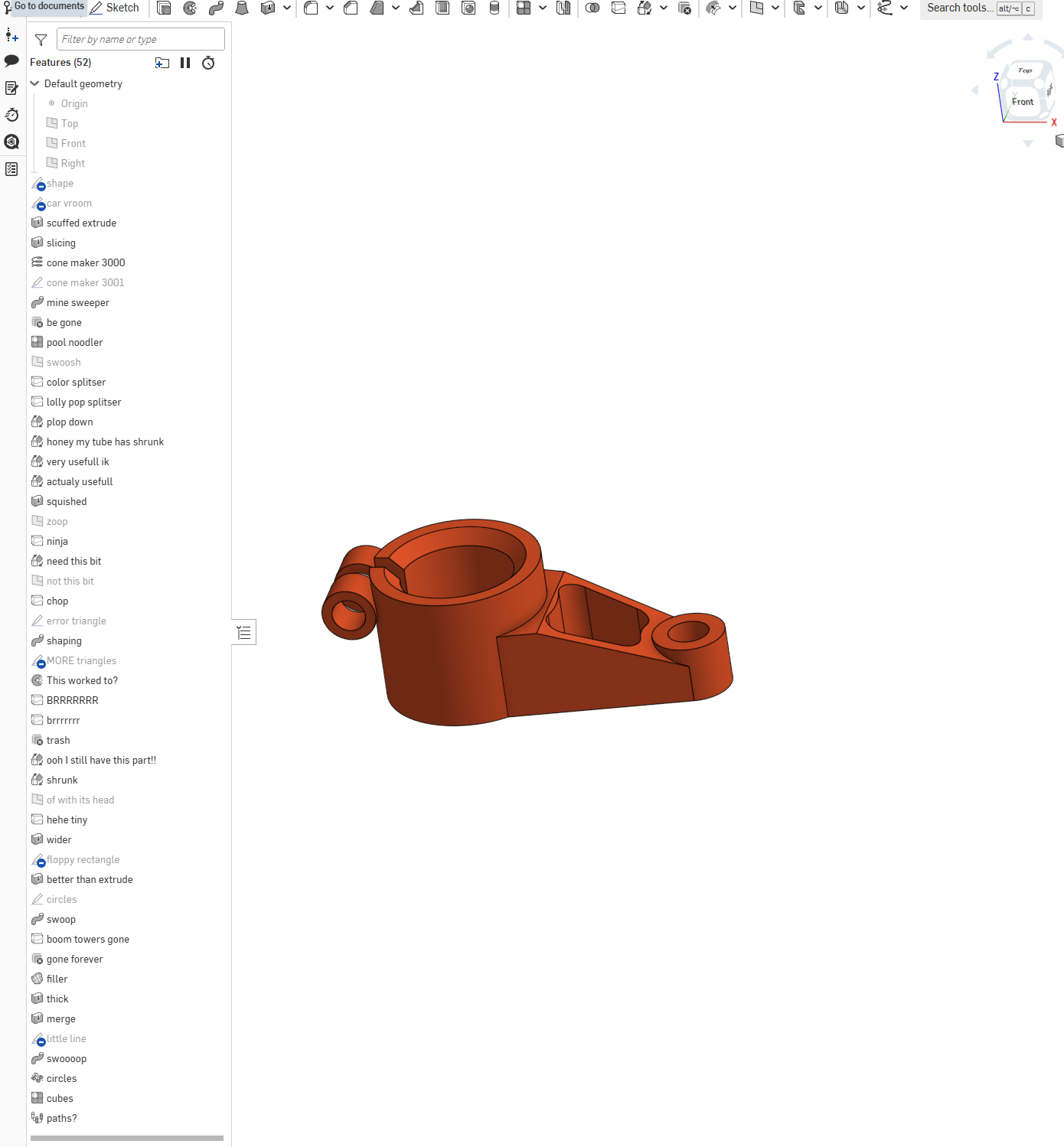Select the Sweep tool
This screenshot has height=1147, width=1064.
216,8
